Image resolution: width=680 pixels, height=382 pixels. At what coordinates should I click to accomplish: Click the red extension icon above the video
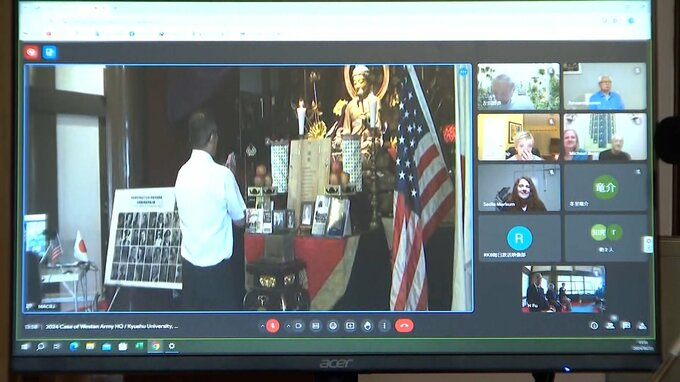[x=32, y=52]
